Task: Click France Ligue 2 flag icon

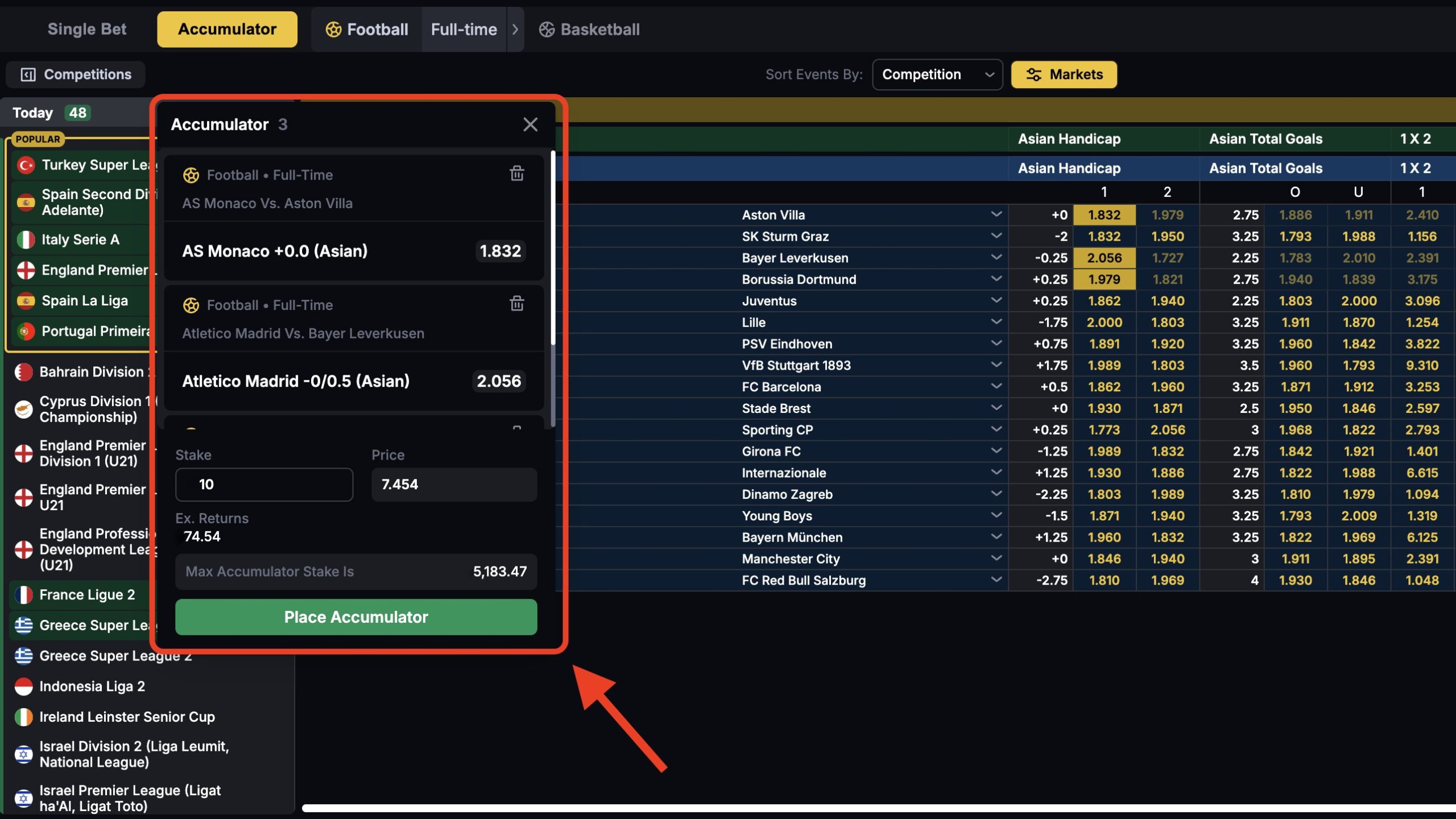Action: tap(23, 595)
